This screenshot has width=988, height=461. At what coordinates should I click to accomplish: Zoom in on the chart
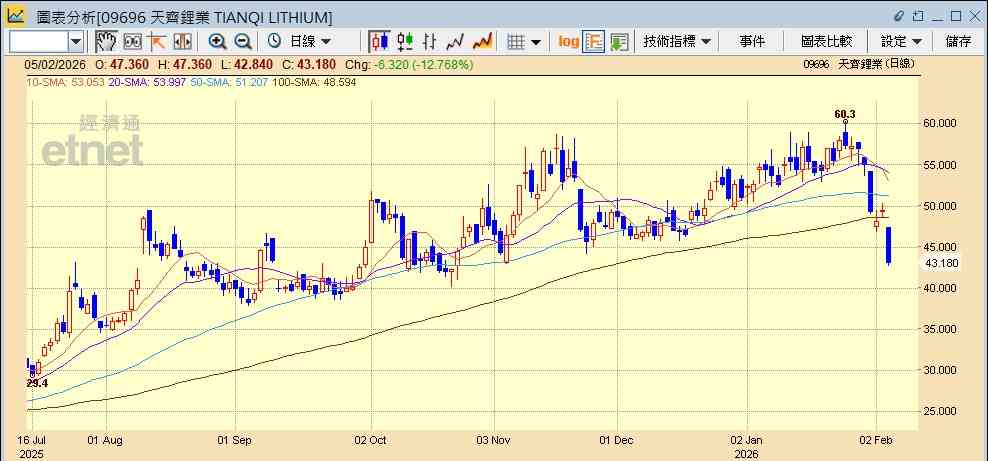coord(217,42)
